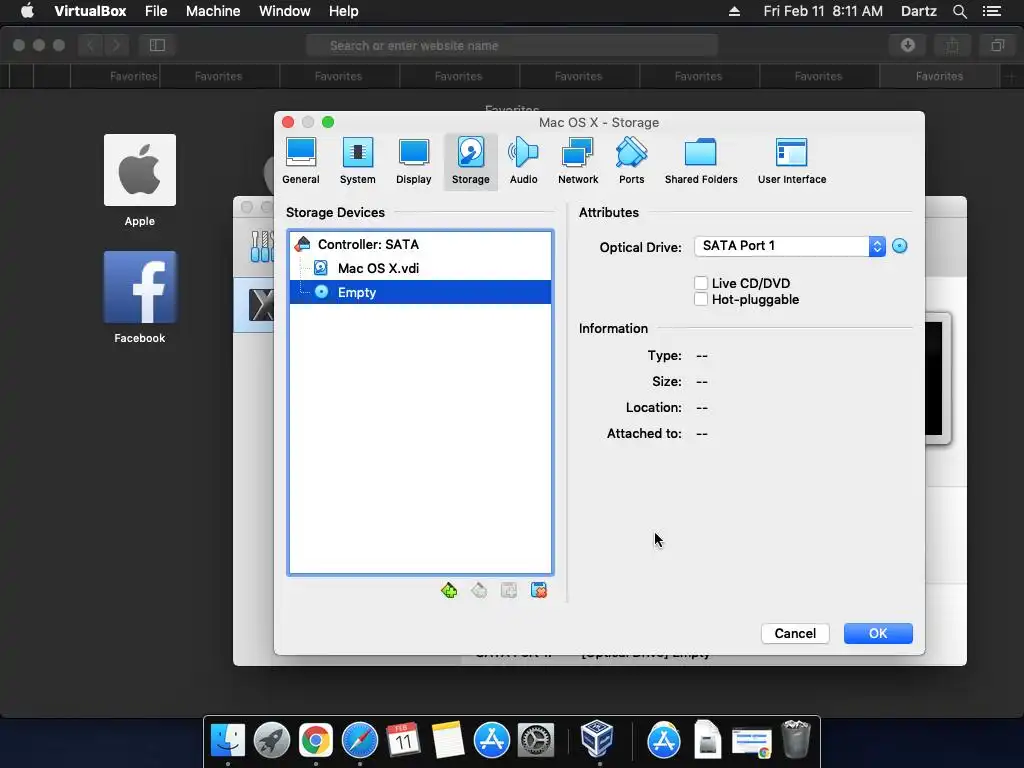Open Notification Center list icon

pyautogui.click(x=992, y=11)
